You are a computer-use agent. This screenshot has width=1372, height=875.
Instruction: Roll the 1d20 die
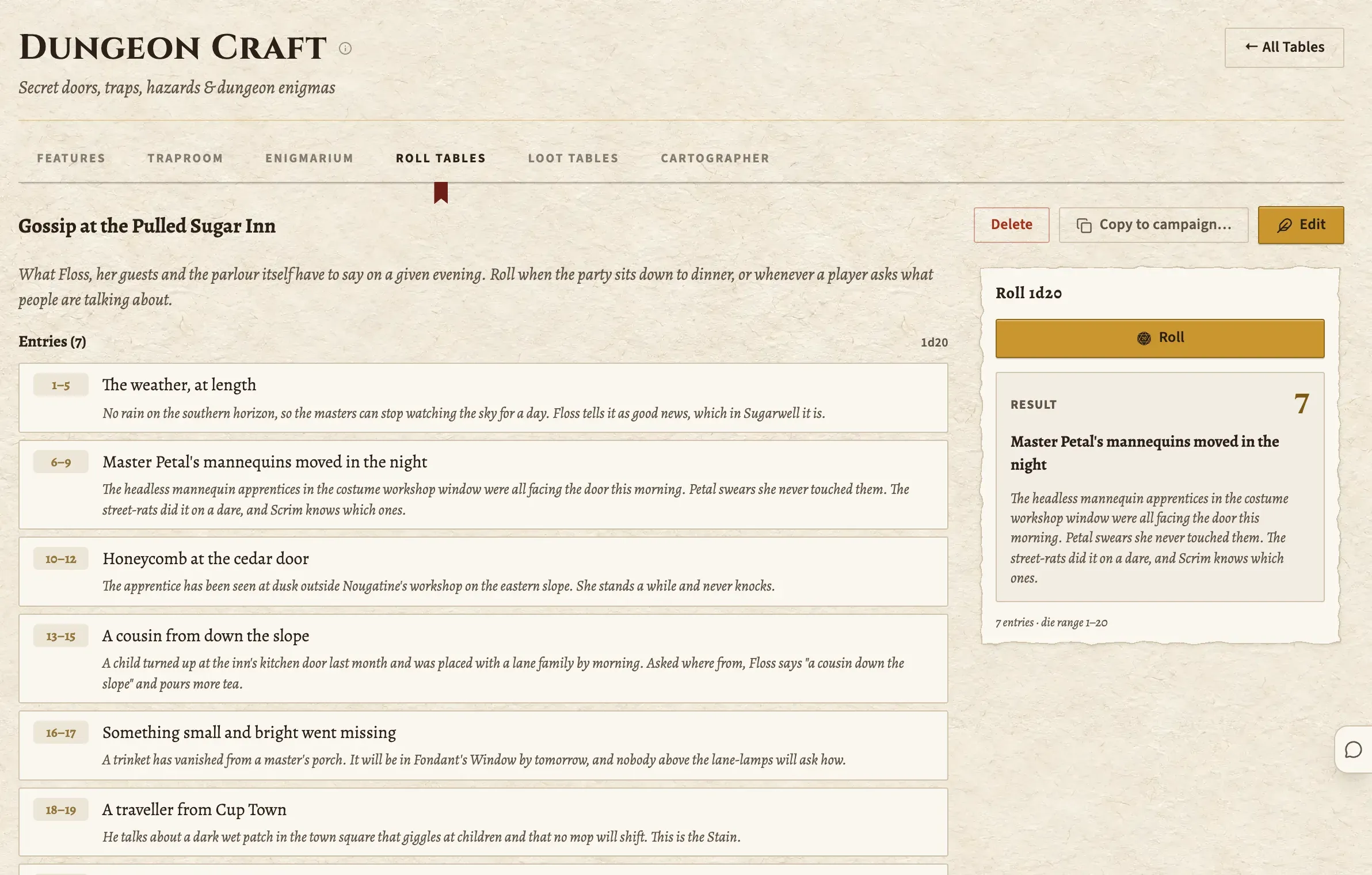[1160, 338]
